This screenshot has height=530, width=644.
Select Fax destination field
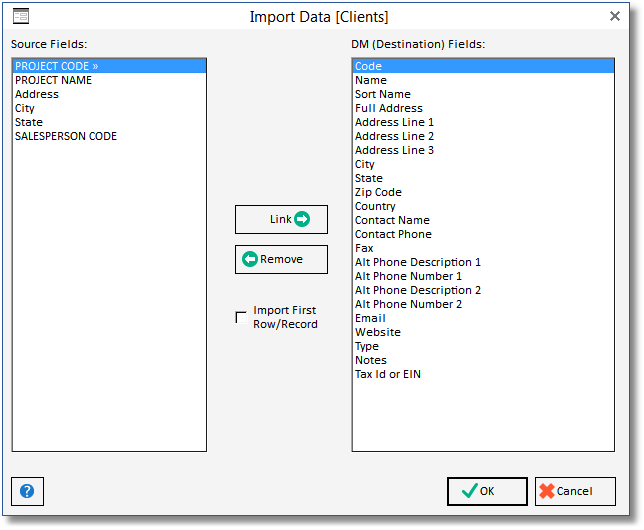(483, 248)
